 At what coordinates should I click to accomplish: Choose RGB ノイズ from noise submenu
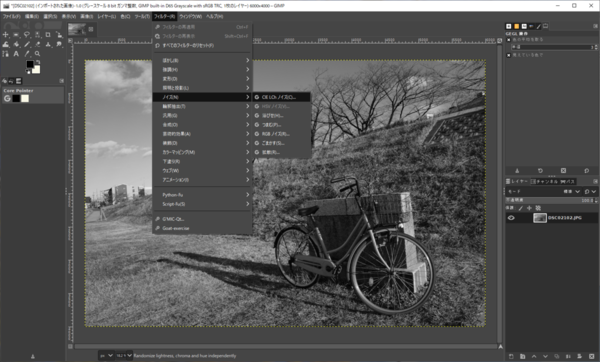coord(282,134)
